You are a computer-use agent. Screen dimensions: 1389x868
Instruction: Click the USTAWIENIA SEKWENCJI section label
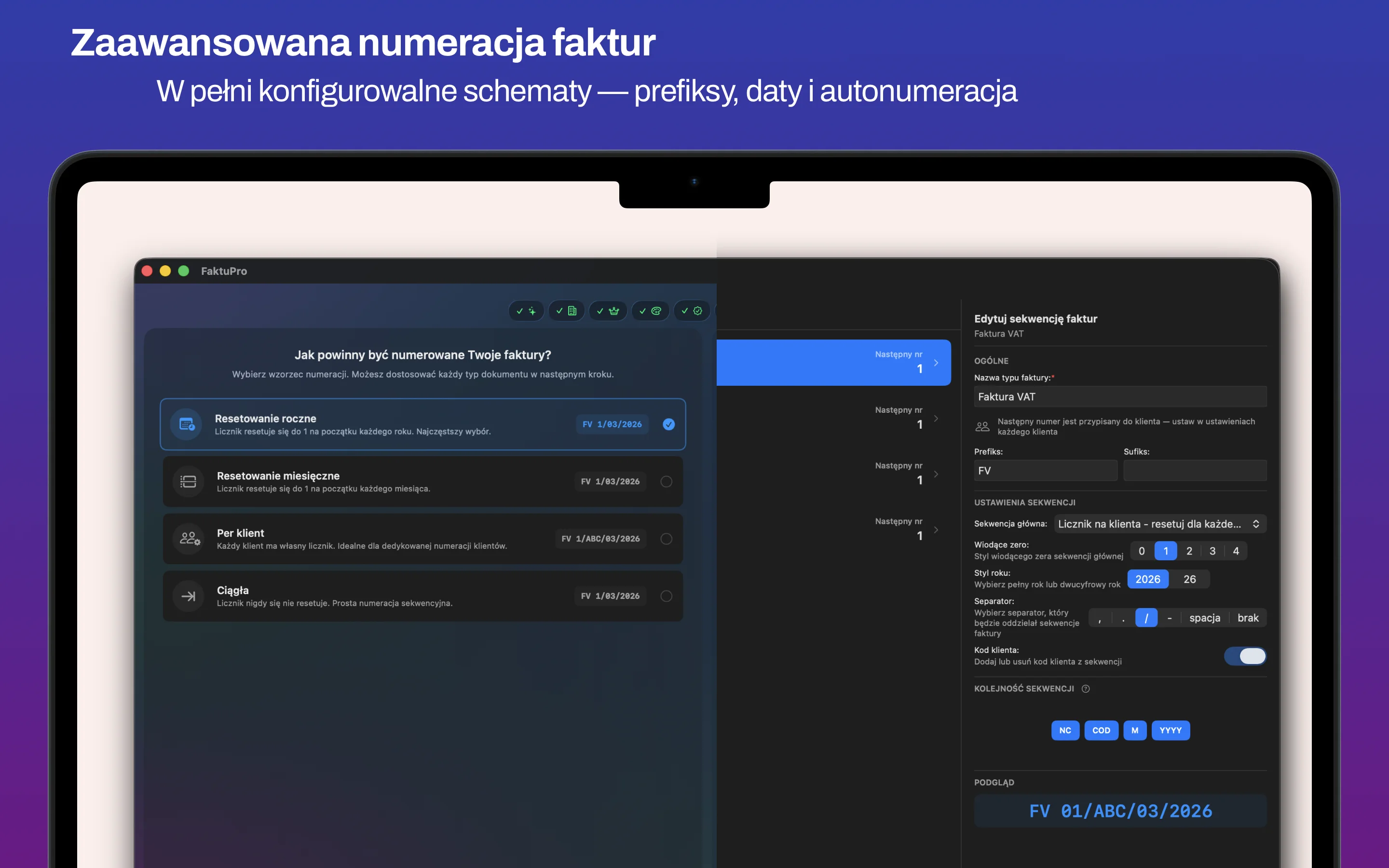click(x=1024, y=502)
